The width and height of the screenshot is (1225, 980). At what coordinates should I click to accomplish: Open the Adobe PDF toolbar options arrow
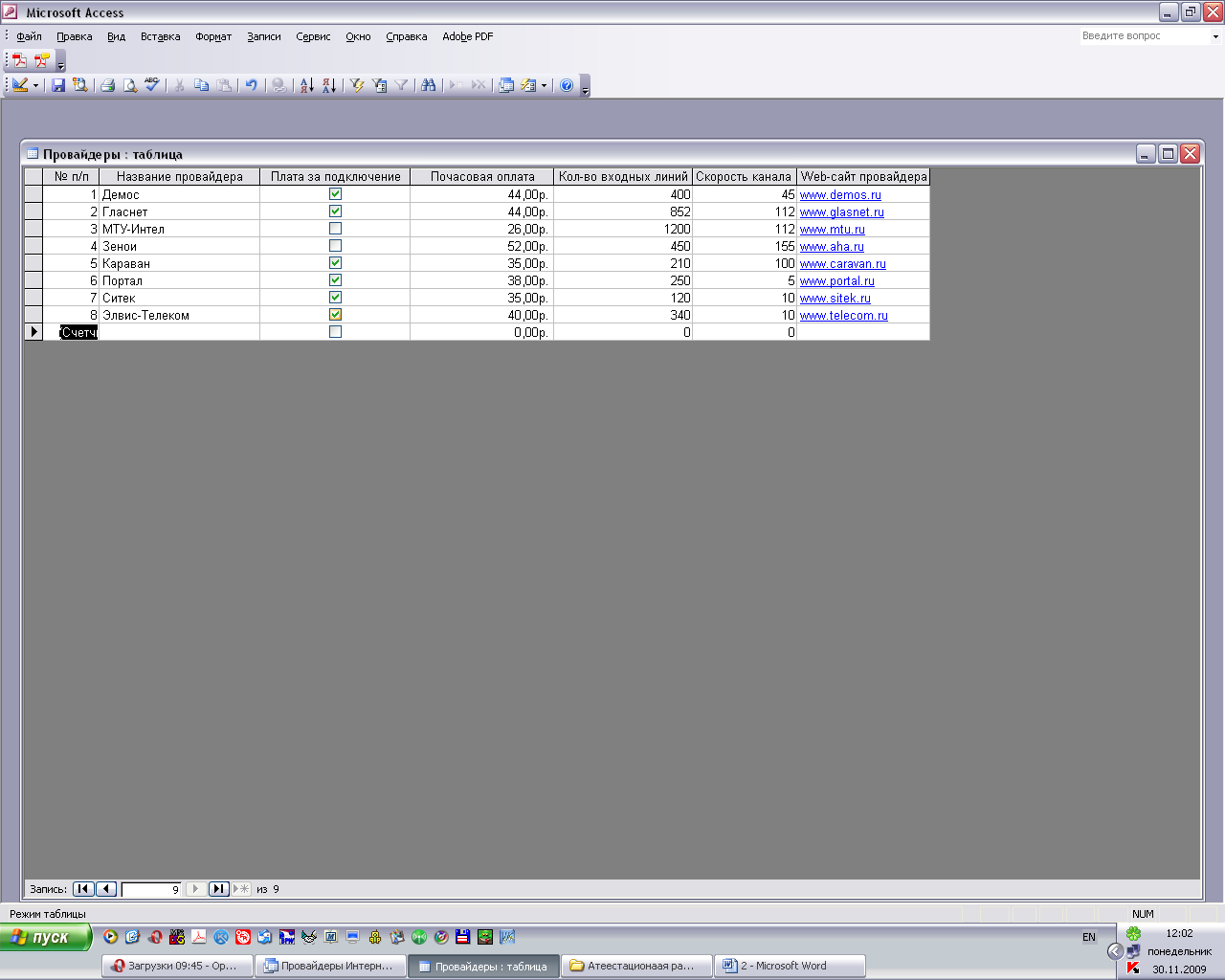tap(60, 62)
